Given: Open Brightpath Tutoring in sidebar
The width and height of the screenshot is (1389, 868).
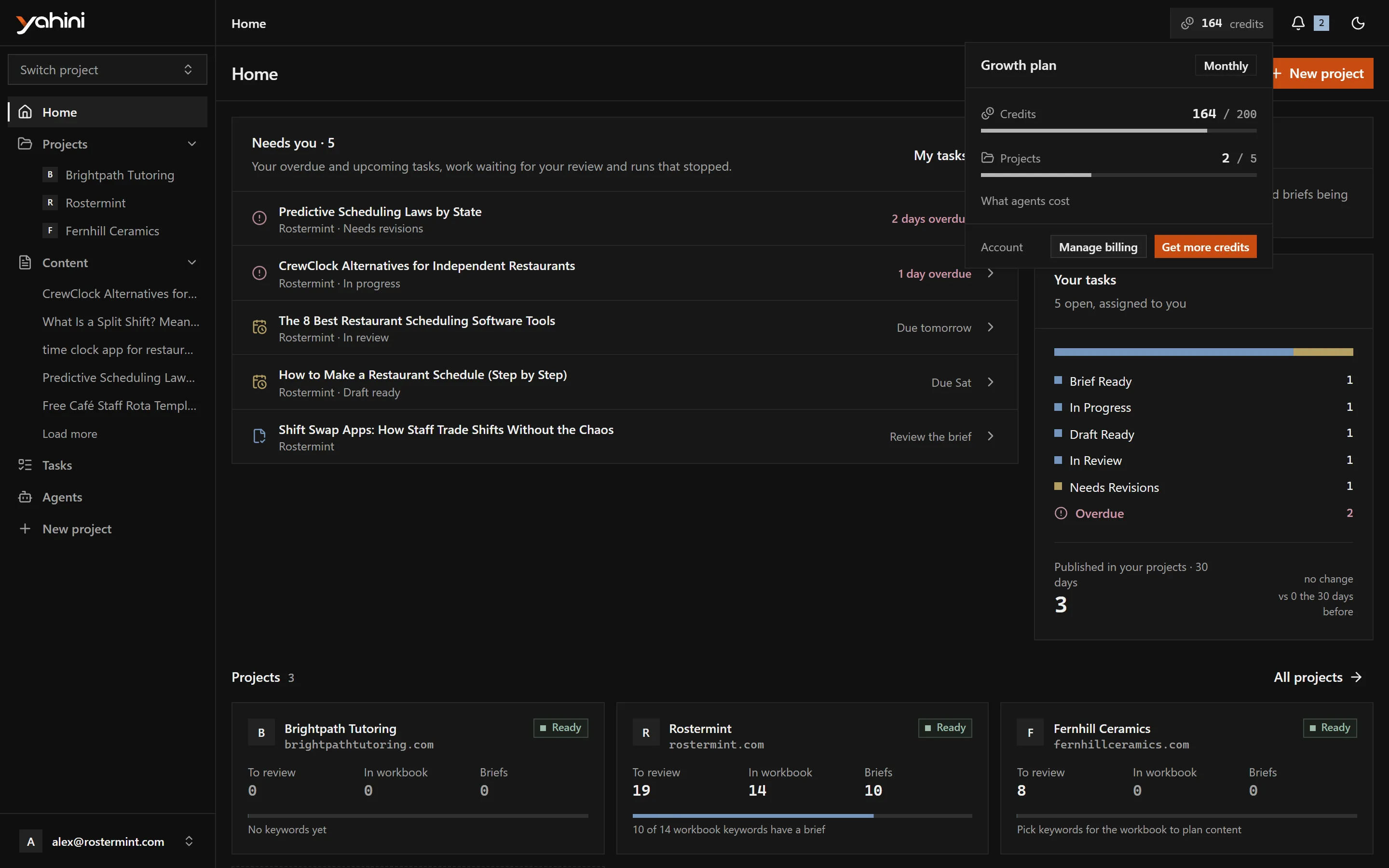Looking at the screenshot, I should [120, 175].
